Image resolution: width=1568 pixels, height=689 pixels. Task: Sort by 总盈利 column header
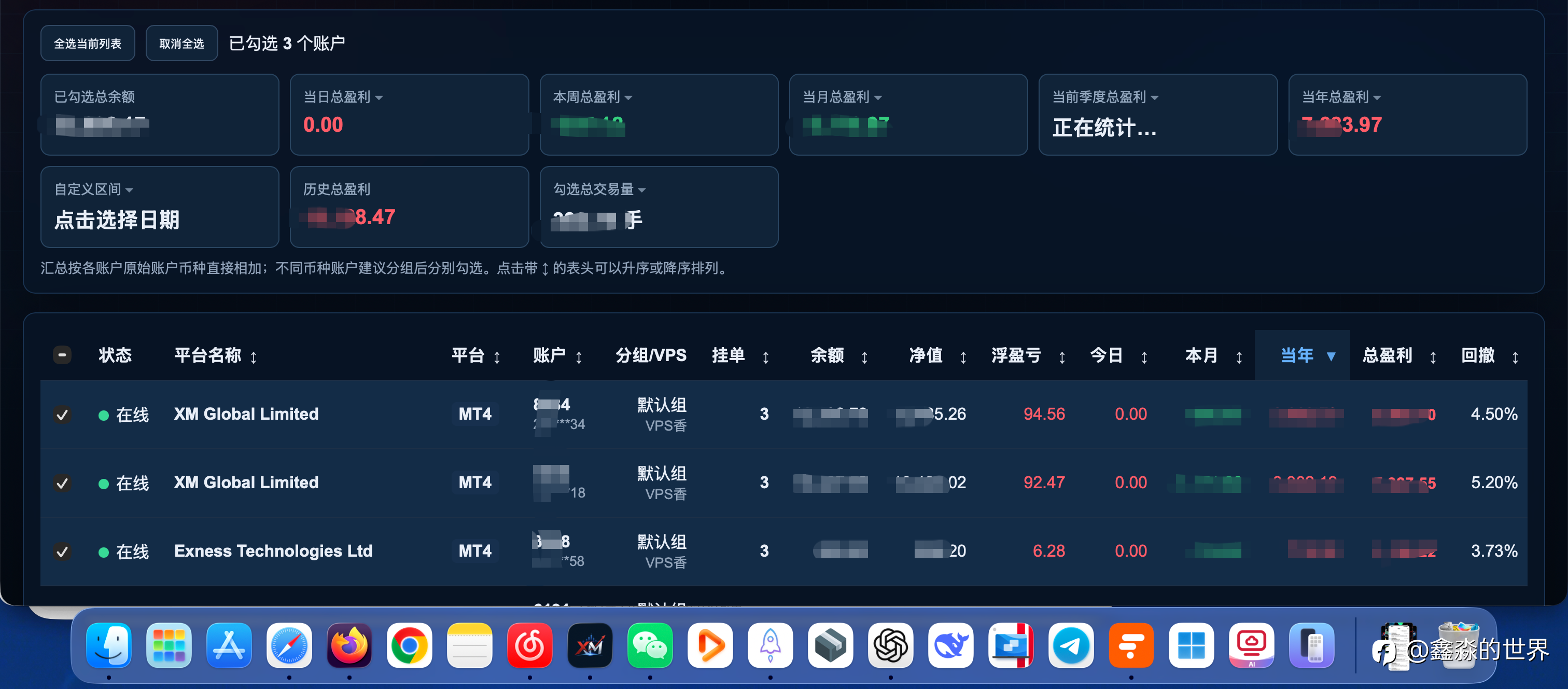[1399, 355]
